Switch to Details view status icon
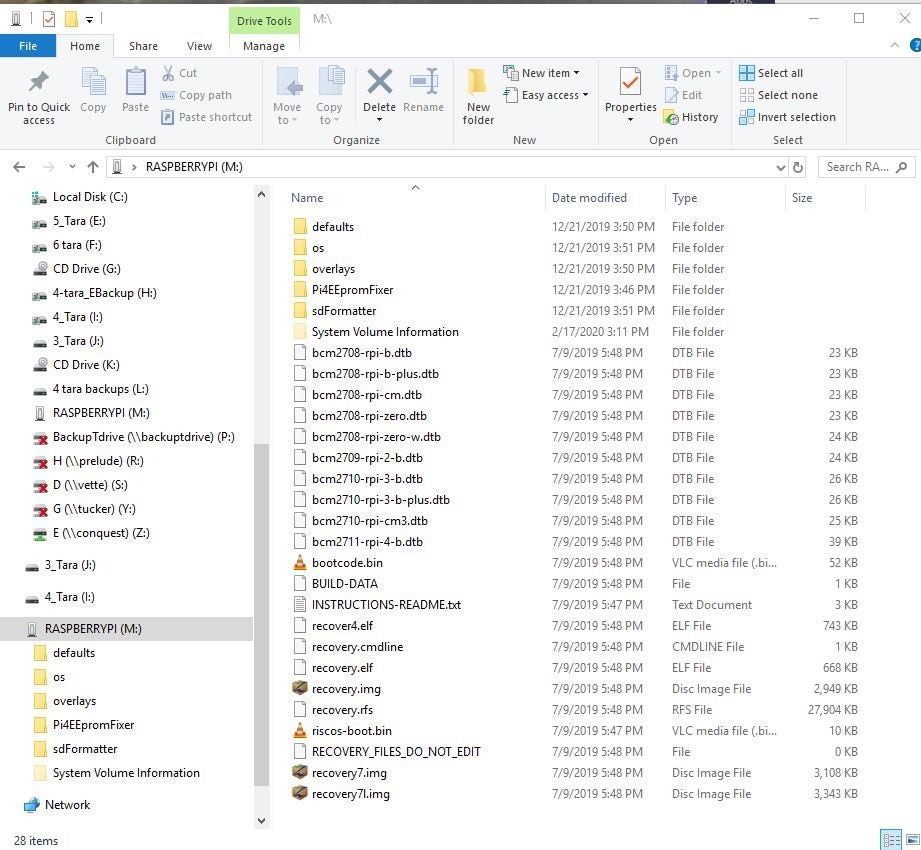 pyautogui.click(x=891, y=839)
